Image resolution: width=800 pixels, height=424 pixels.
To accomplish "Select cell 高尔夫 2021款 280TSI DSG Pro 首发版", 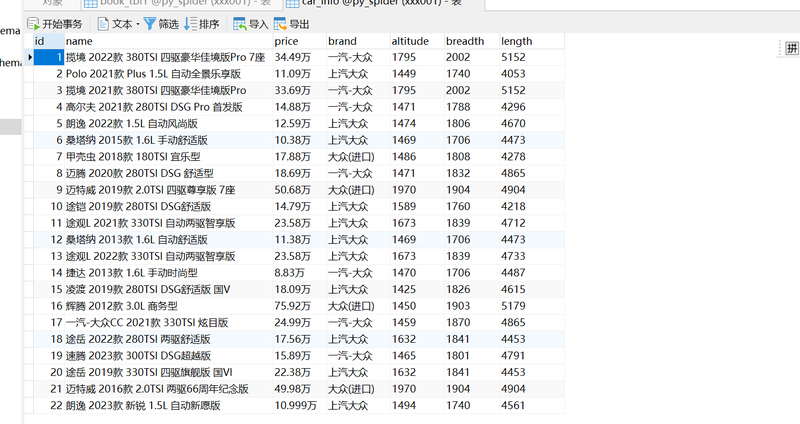I will [168, 107].
